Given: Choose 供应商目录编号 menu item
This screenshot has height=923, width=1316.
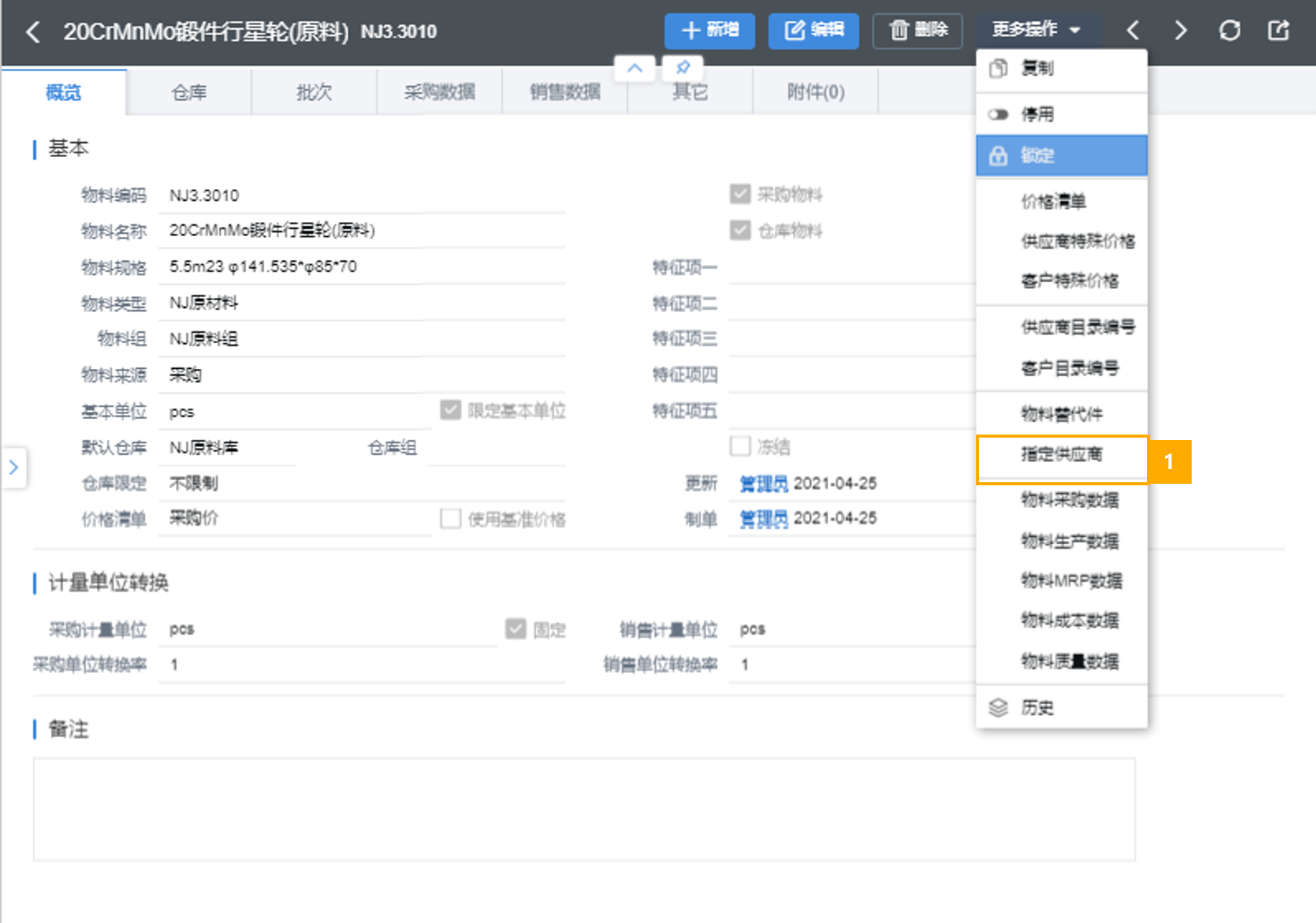Looking at the screenshot, I should coord(1061,327).
